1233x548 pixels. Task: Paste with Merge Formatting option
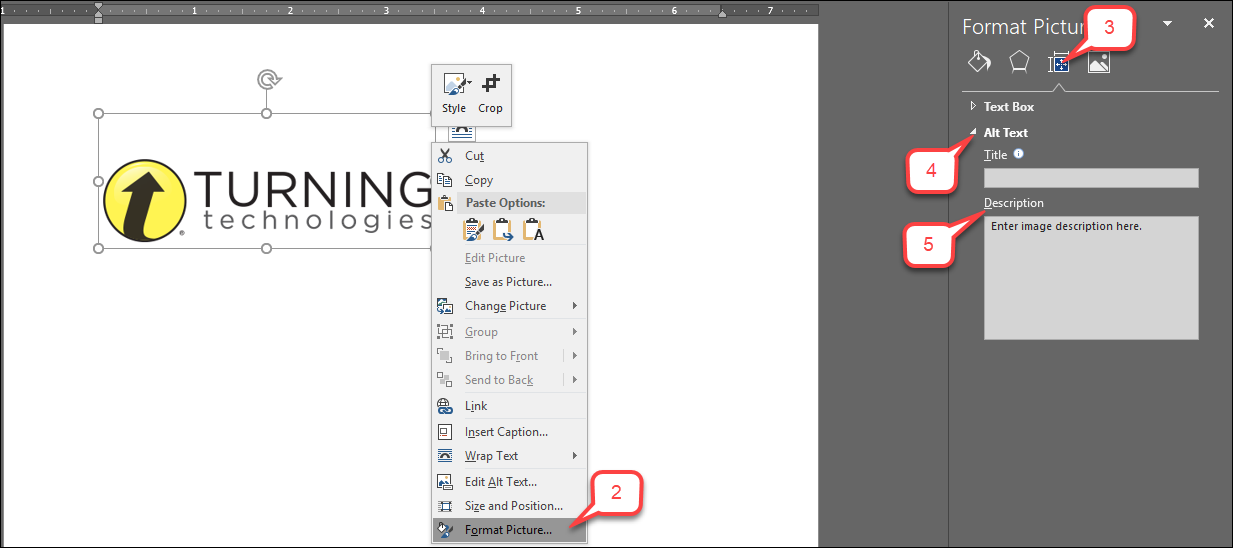pos(503,229)
